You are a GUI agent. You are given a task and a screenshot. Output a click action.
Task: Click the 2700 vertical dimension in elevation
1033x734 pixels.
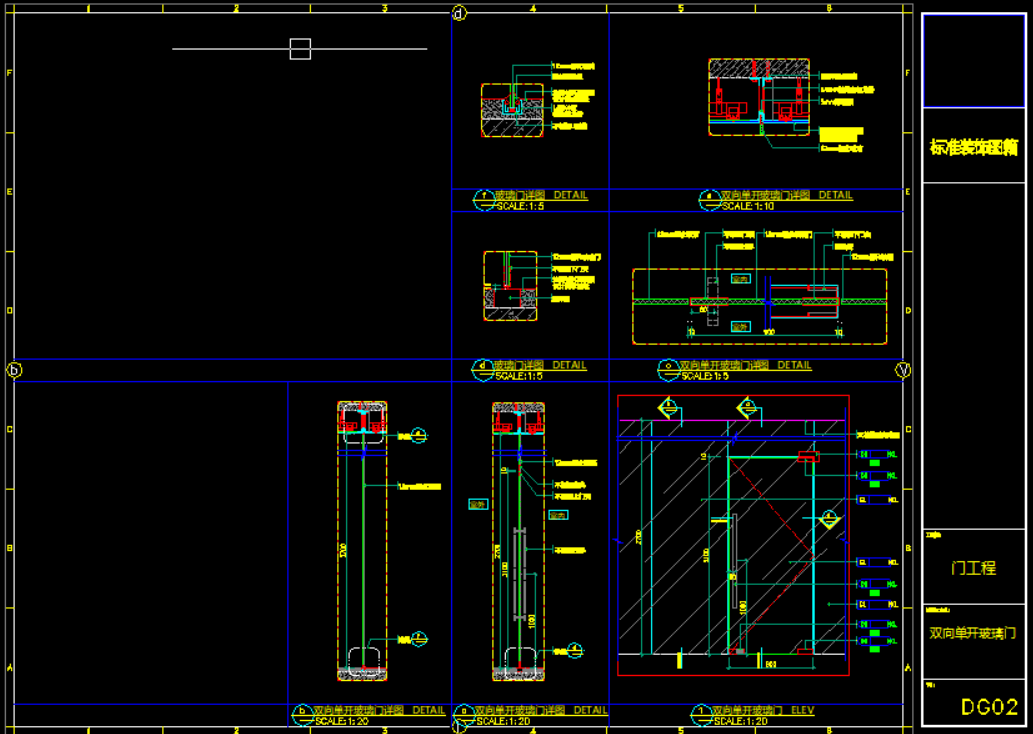[638, 537]
